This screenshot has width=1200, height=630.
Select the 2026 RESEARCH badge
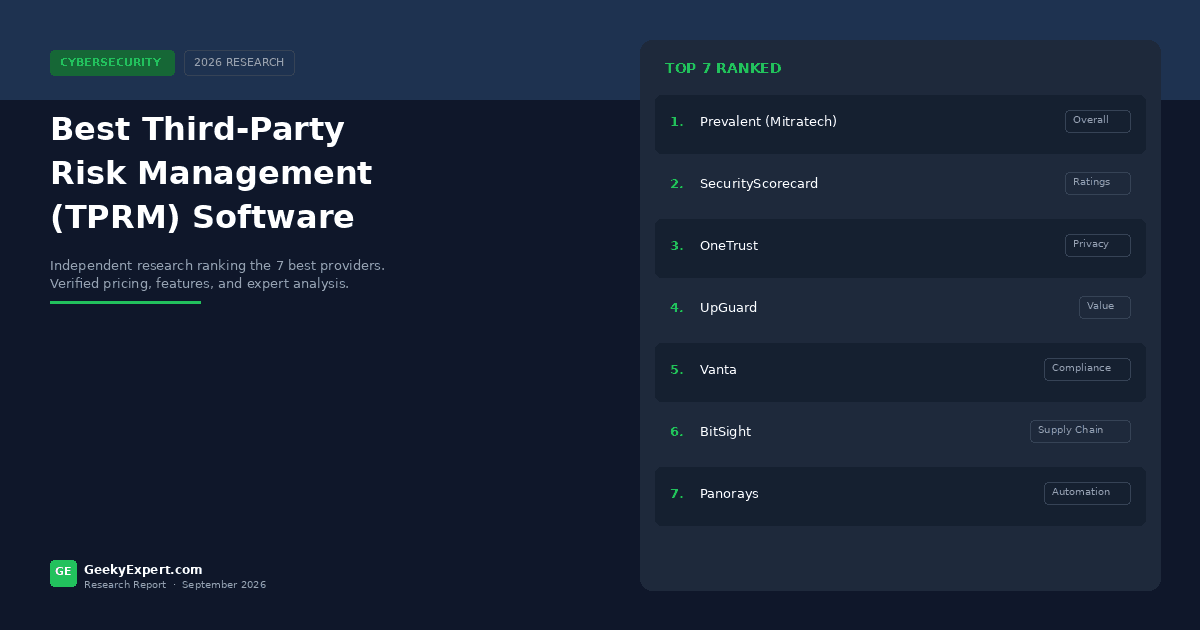click(239, 63)
